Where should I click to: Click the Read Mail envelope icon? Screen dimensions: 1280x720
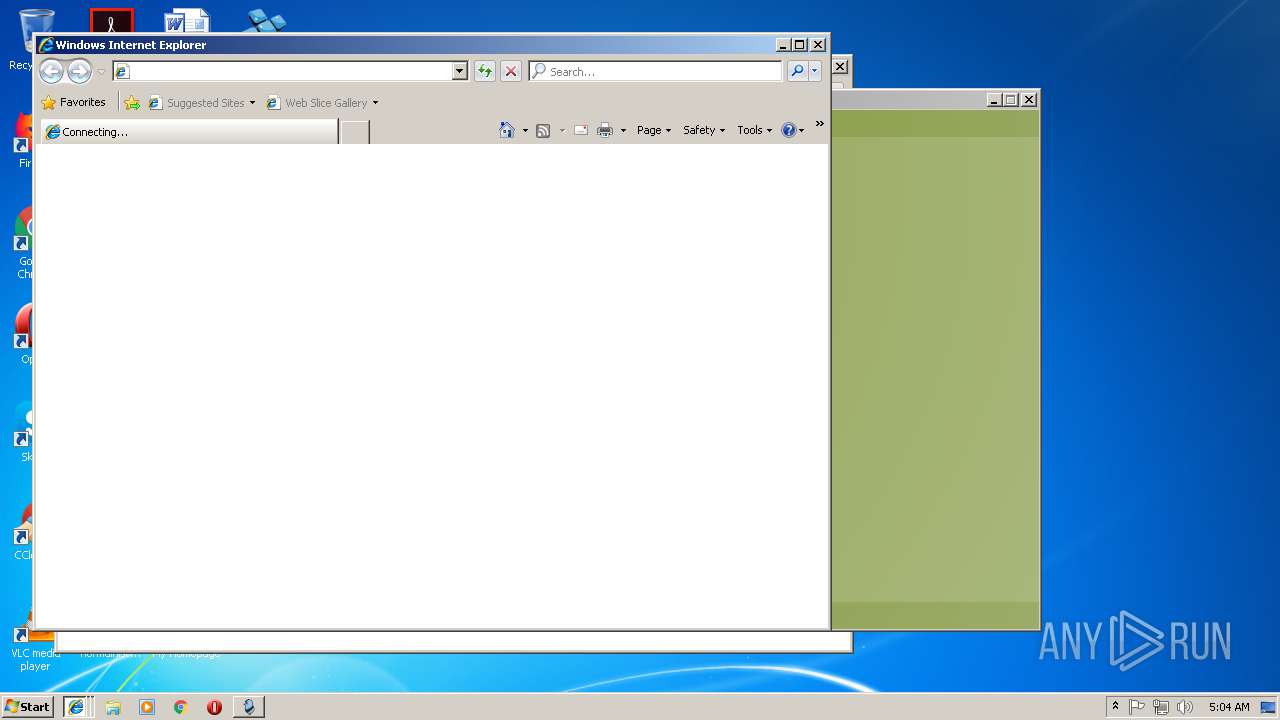580,130
